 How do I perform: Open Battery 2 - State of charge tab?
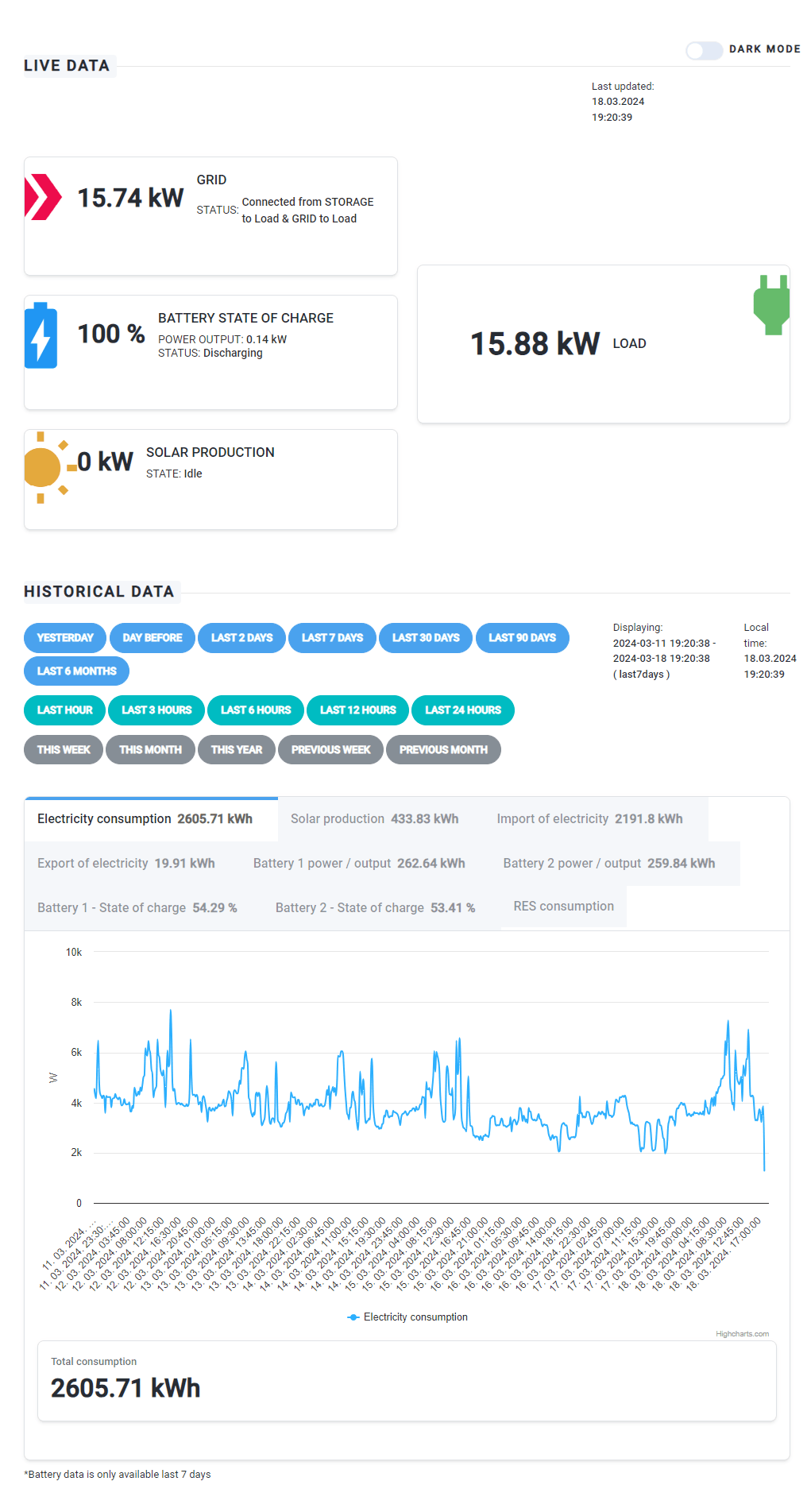375,908
